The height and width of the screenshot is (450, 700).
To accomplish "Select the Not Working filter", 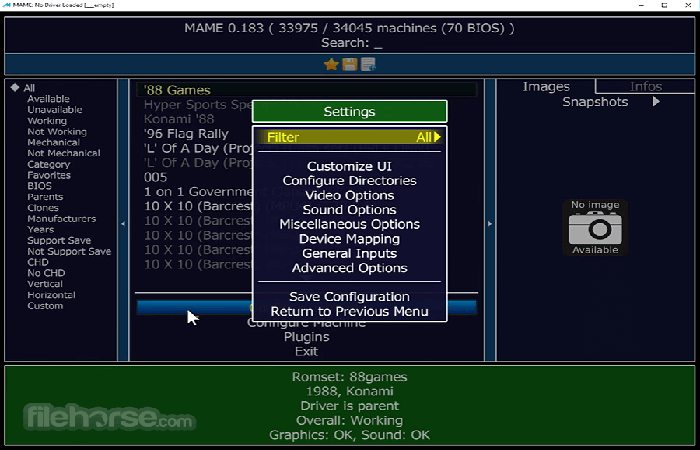I will coord(57,132).
